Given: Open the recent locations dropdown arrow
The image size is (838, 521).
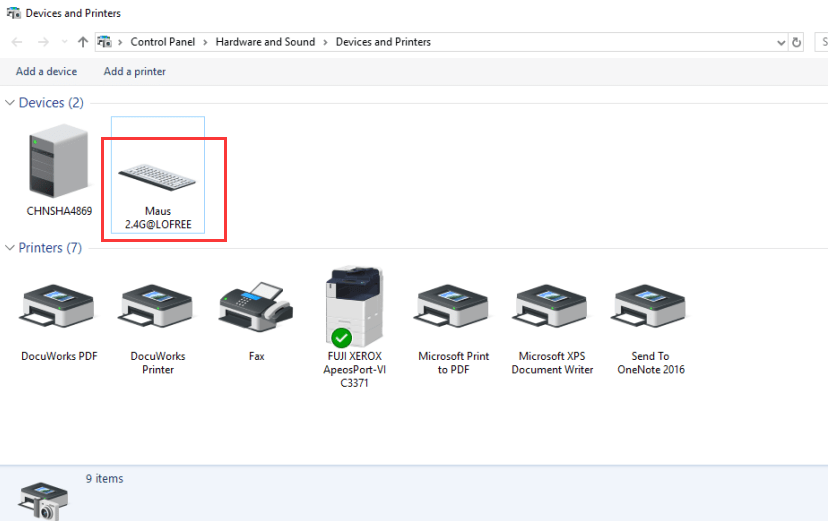Looking at the screenshot, I should [64, 42].
